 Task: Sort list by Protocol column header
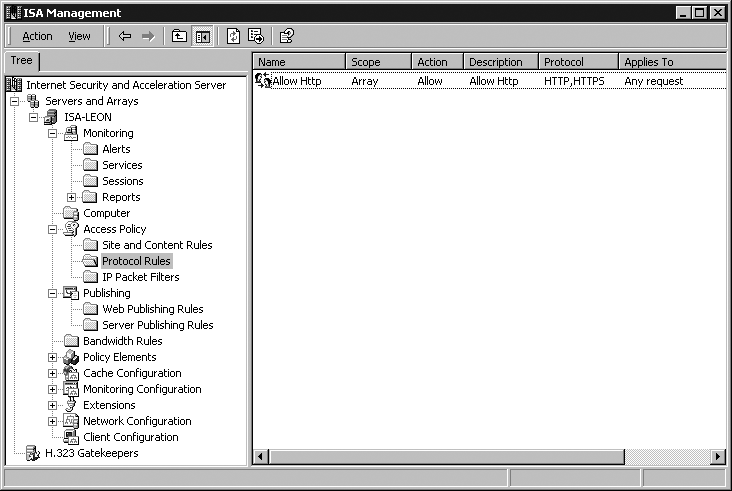click(577, 62)
